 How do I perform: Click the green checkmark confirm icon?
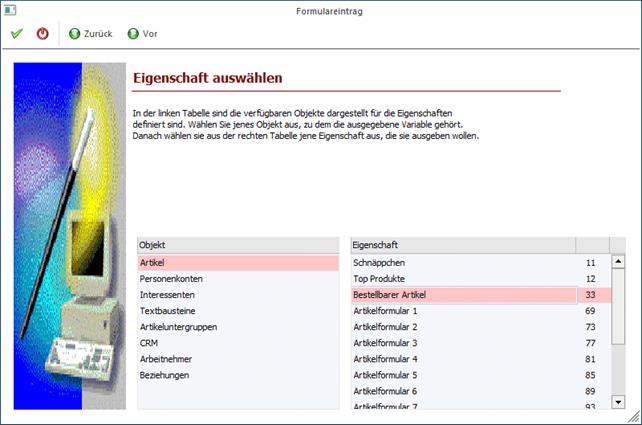[x=17, y=34]
